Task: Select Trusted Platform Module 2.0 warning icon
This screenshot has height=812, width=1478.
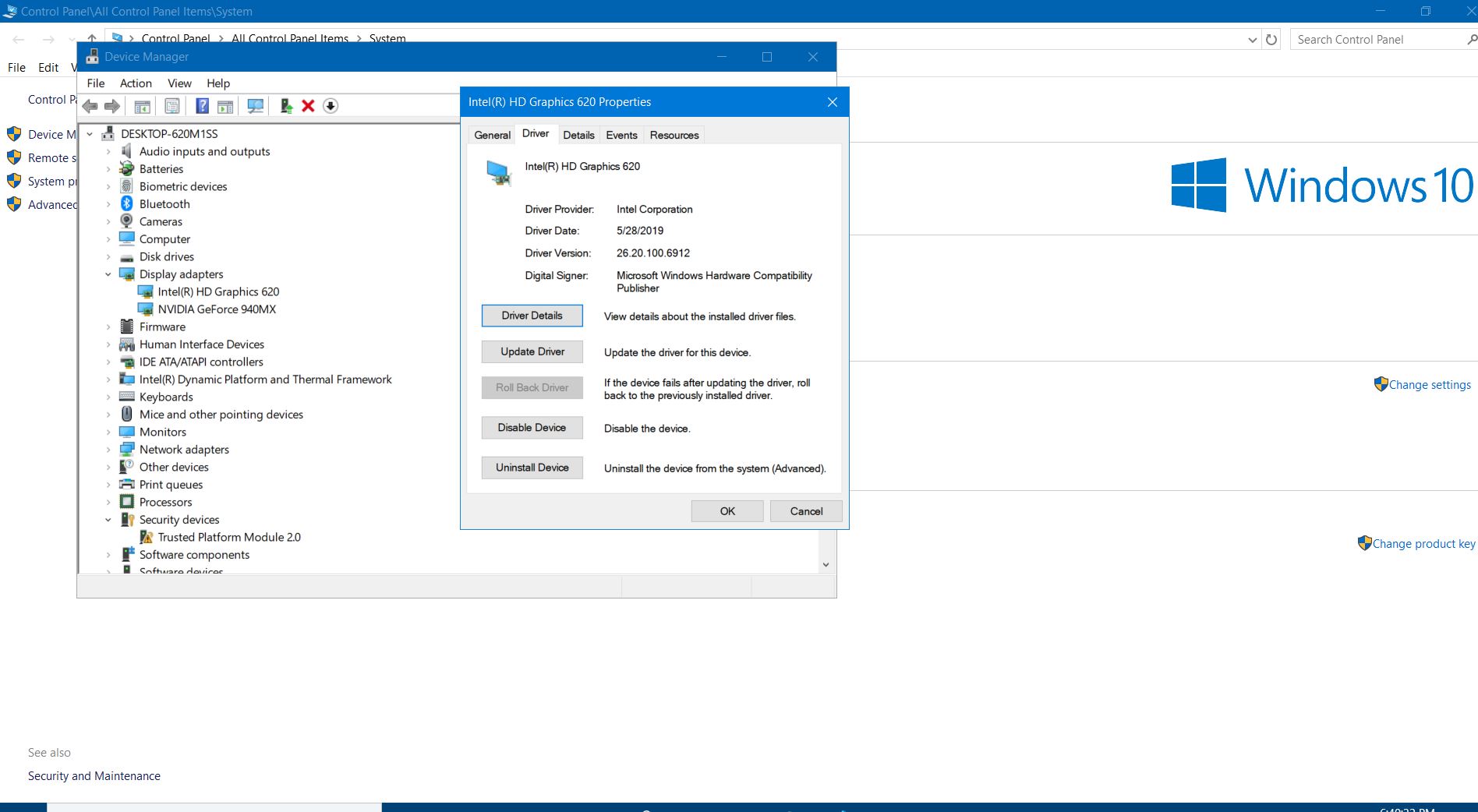Action: click(x=146, y=537)
